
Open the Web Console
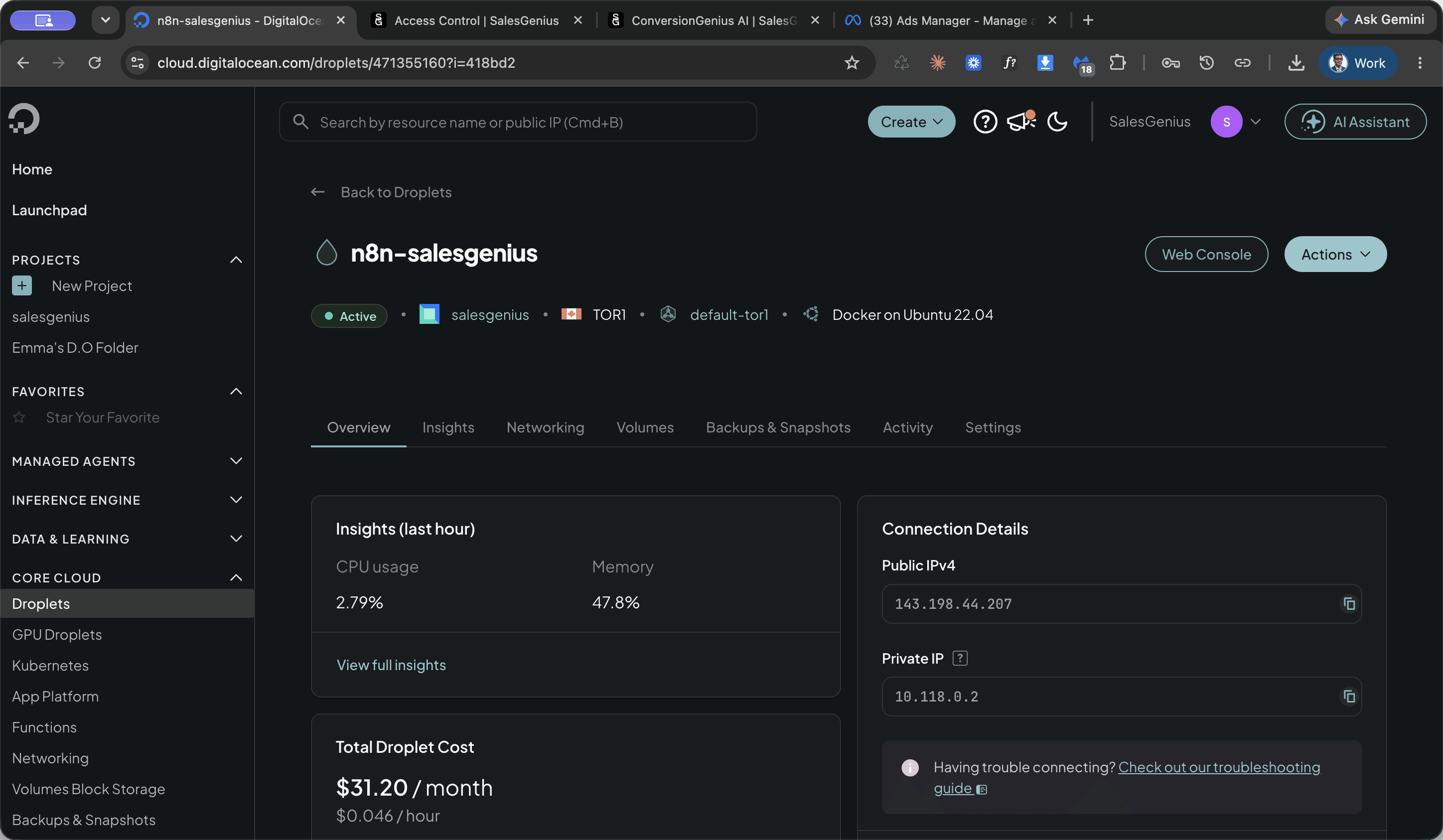tap(1206, 254)
